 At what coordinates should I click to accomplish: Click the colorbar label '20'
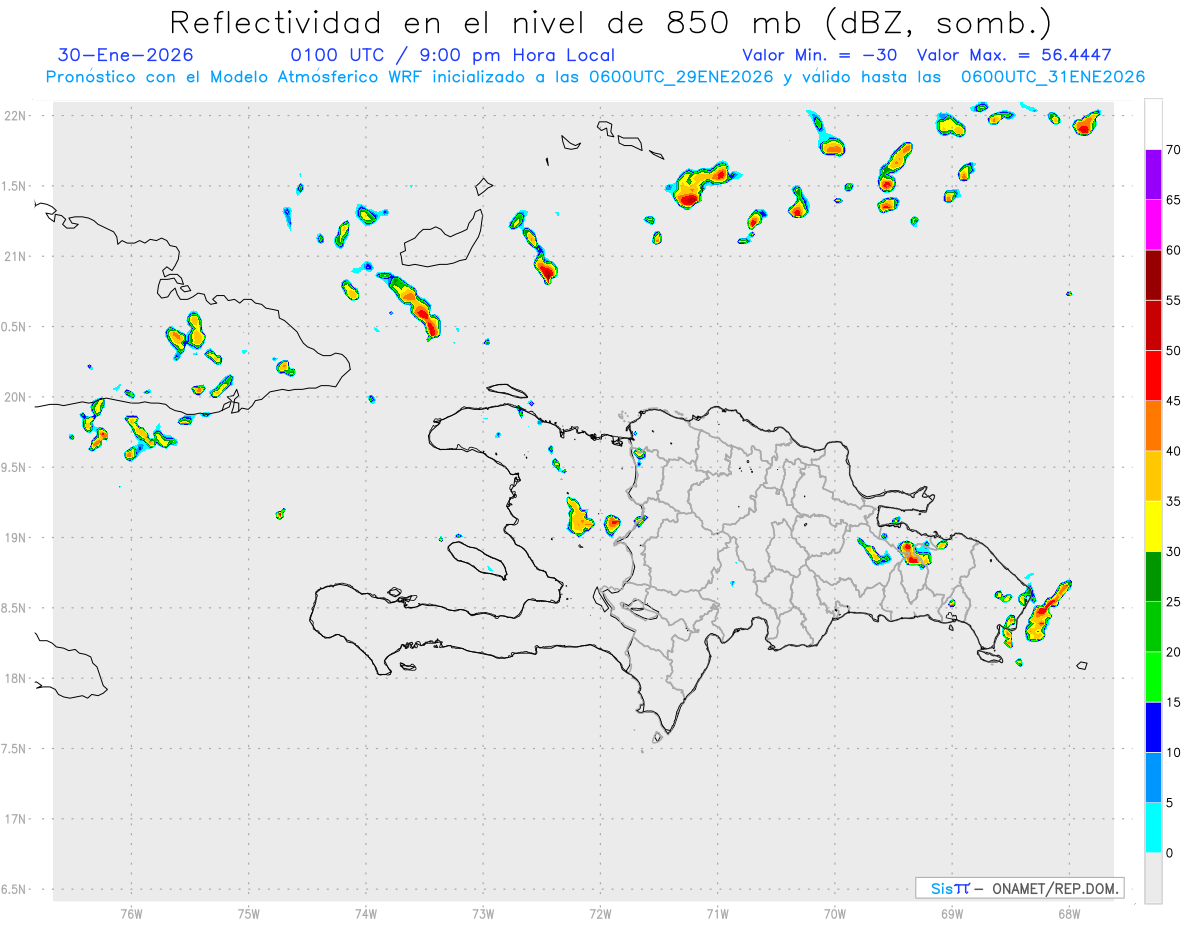coord(1174,652)
